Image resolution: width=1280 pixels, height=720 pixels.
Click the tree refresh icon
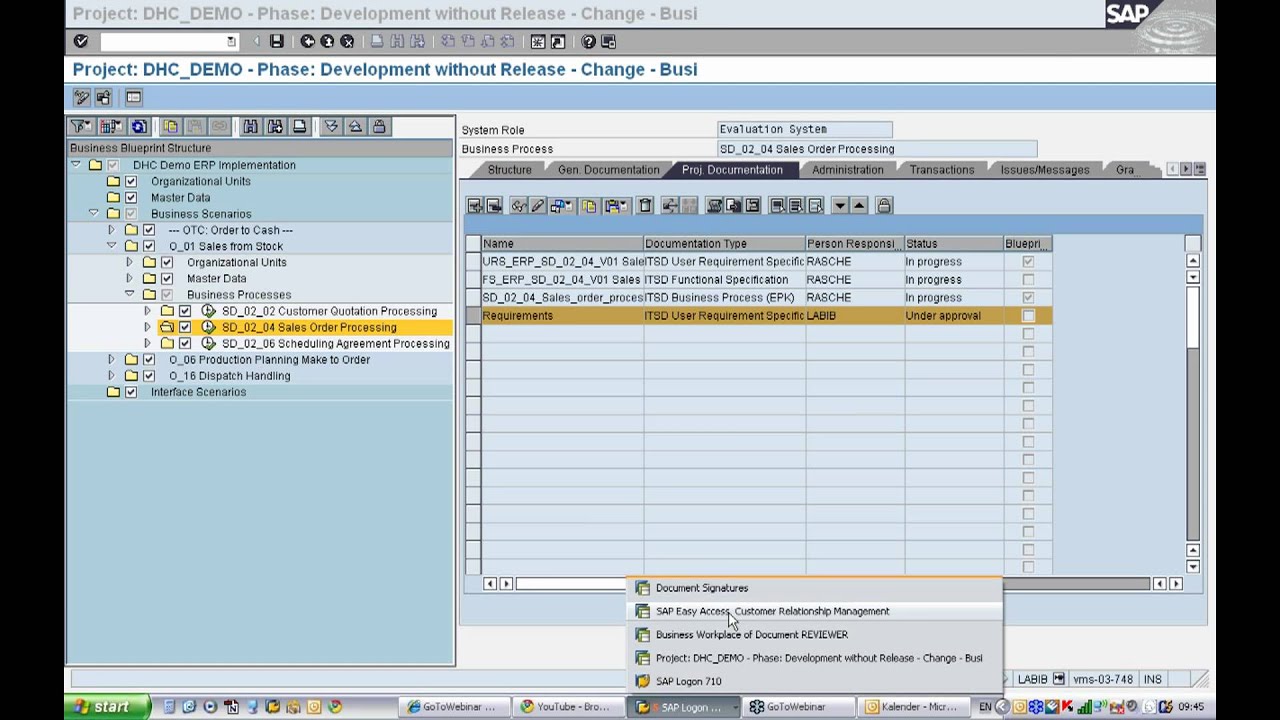coord(139,126)
